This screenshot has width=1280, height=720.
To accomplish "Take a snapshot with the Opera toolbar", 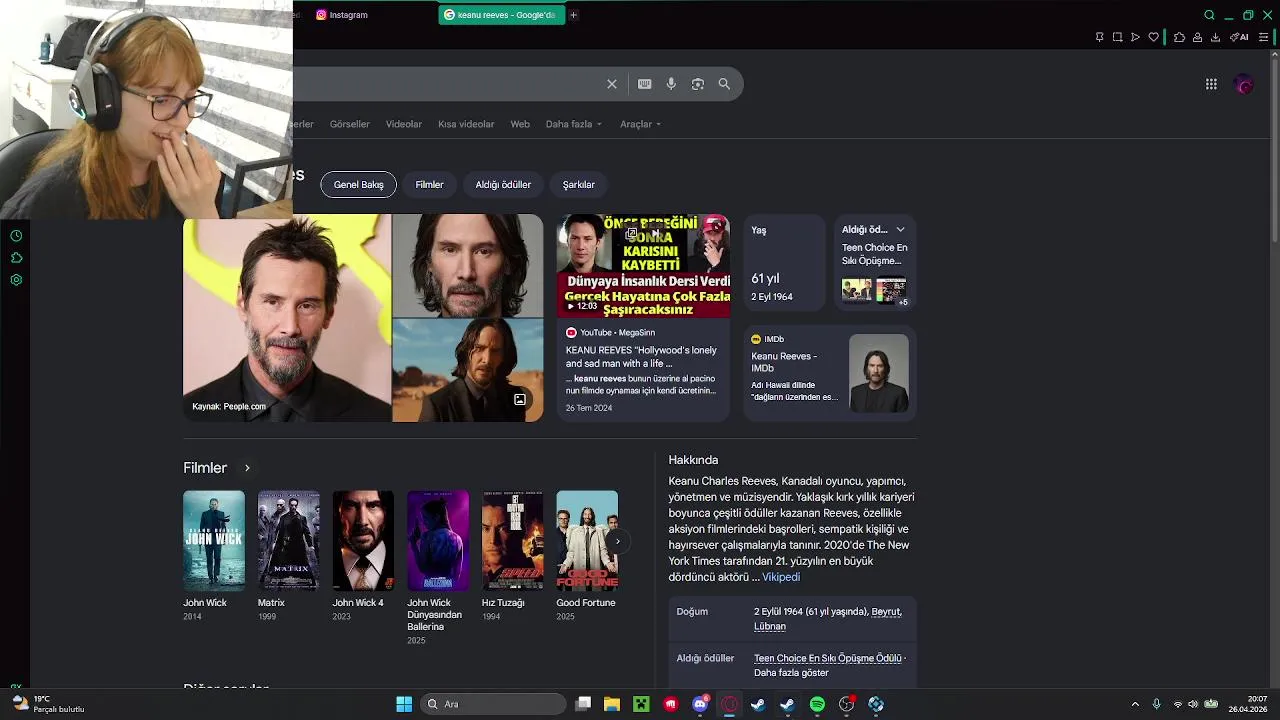I will click(1117, 37).
